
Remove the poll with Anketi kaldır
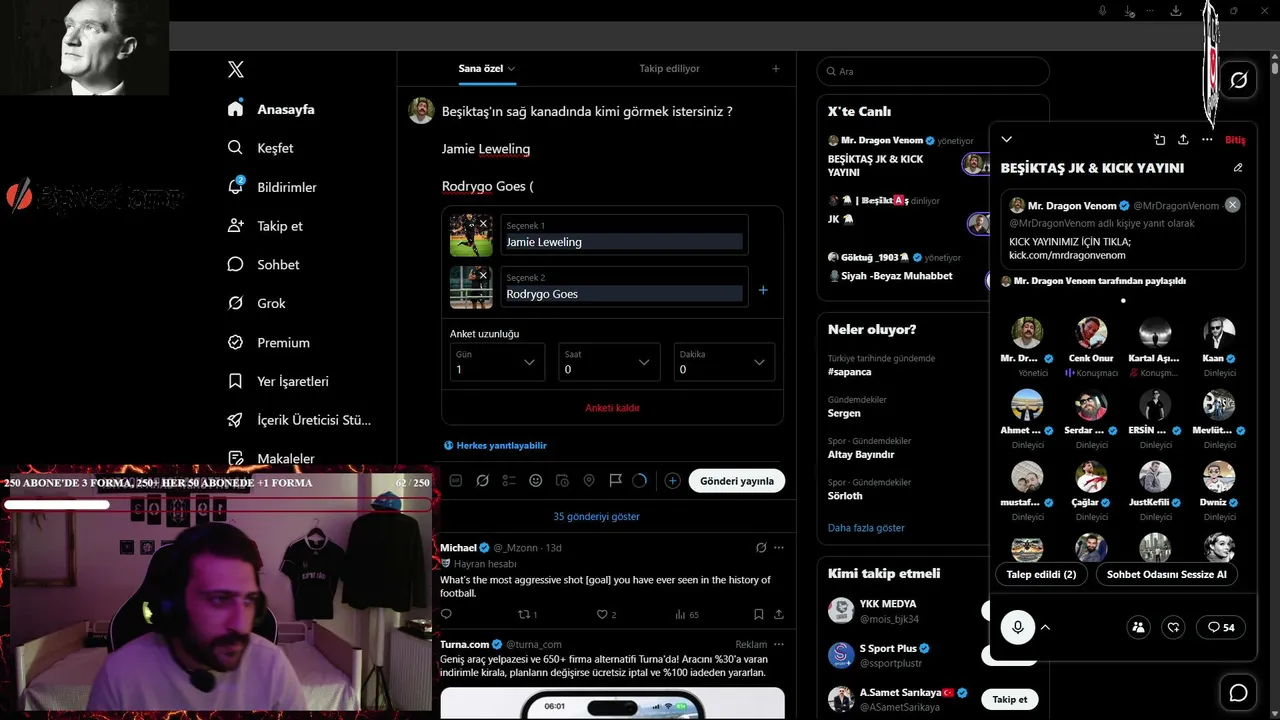pyautogui.click(x=612, y=408)
